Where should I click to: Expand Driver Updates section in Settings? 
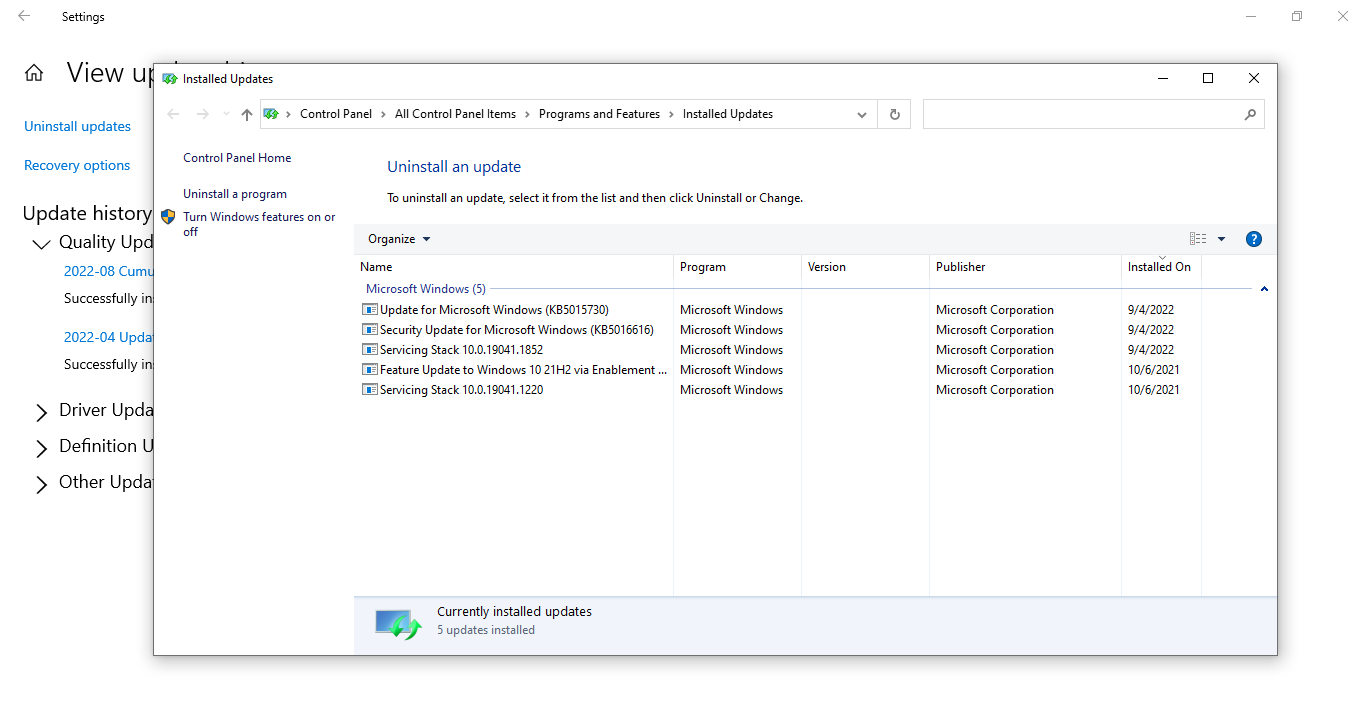tap(41, 412)
